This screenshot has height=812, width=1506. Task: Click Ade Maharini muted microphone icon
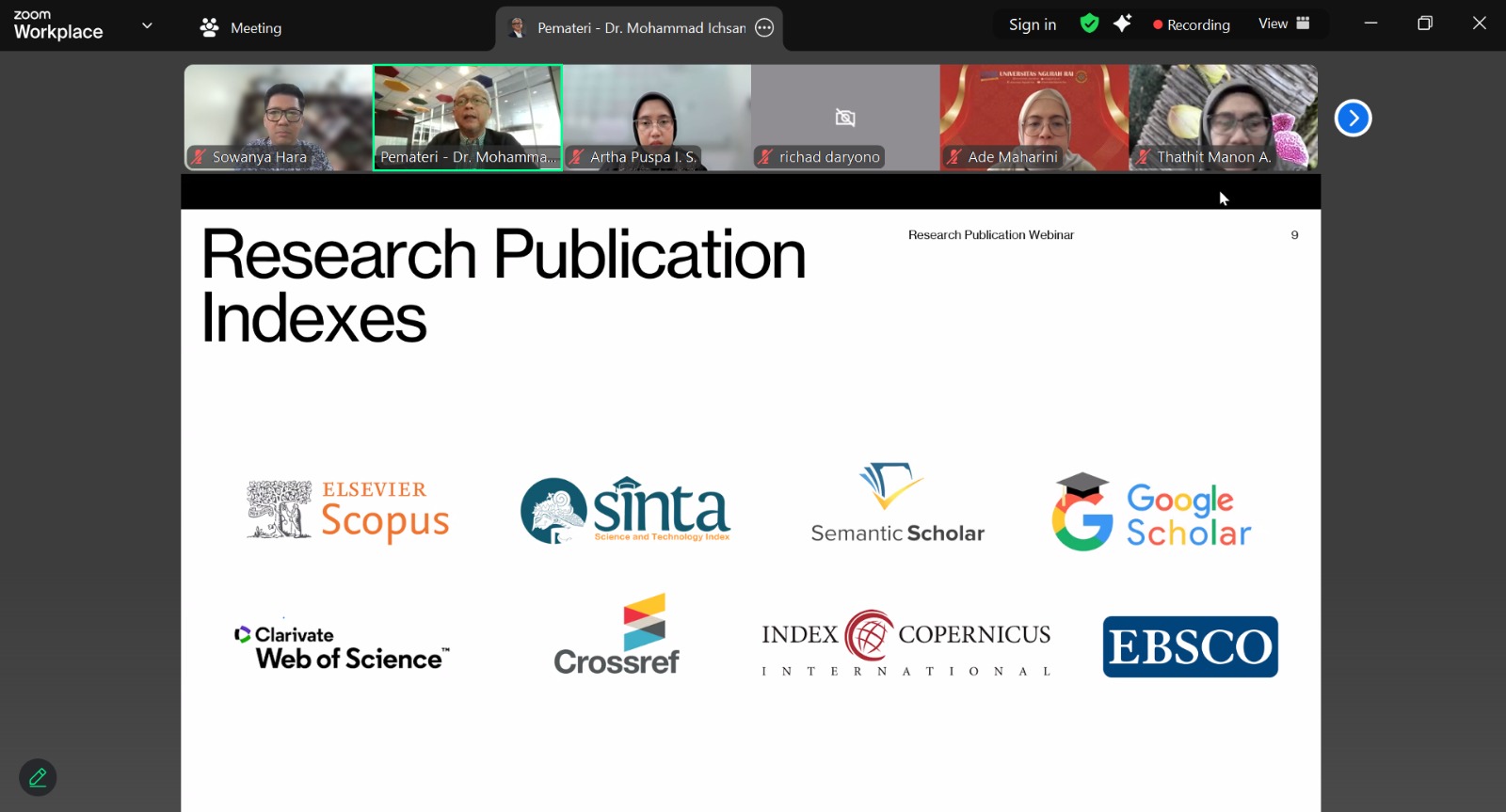(954, 157)
